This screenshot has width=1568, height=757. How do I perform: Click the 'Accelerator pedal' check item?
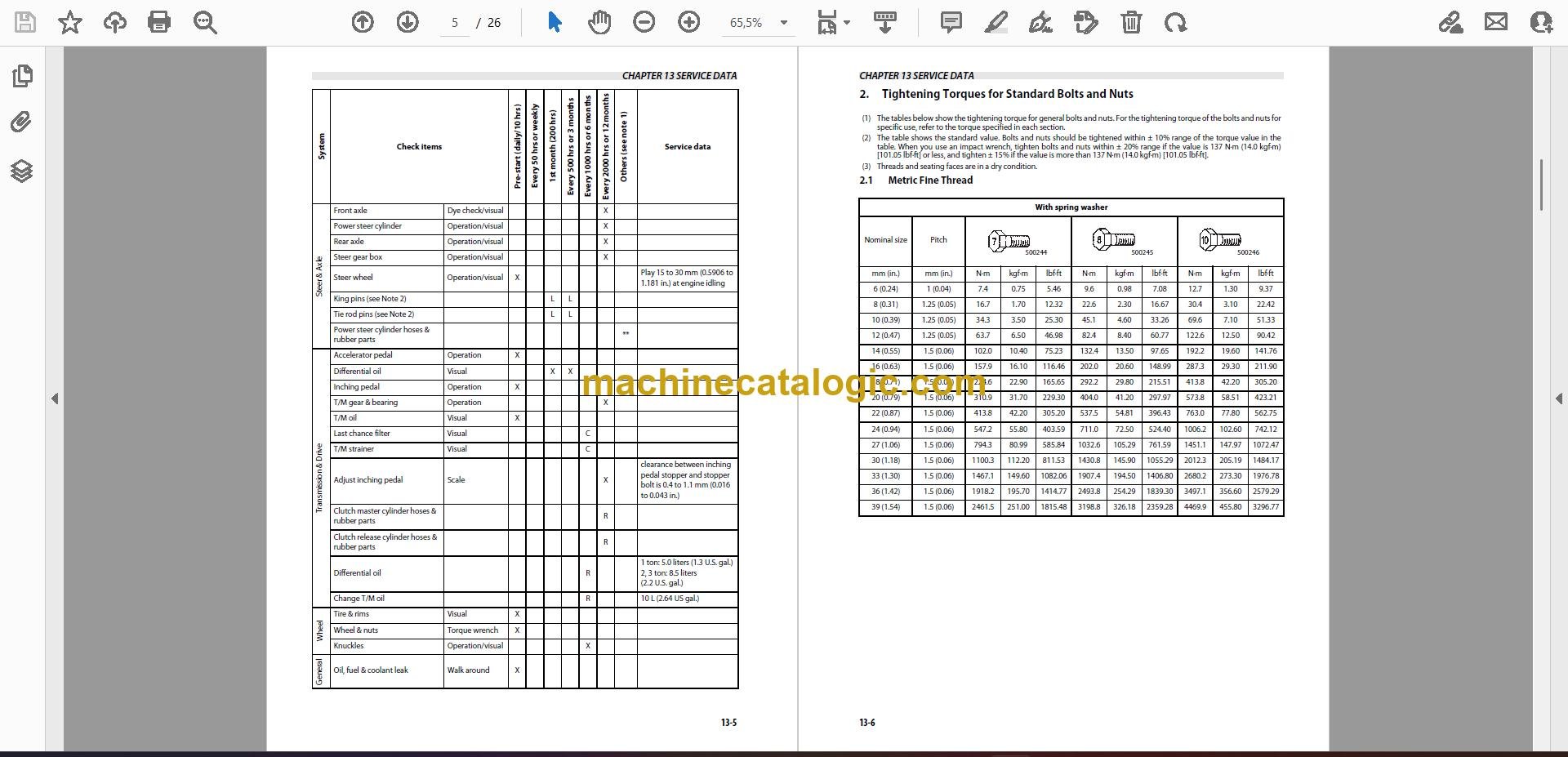[363, 355]
